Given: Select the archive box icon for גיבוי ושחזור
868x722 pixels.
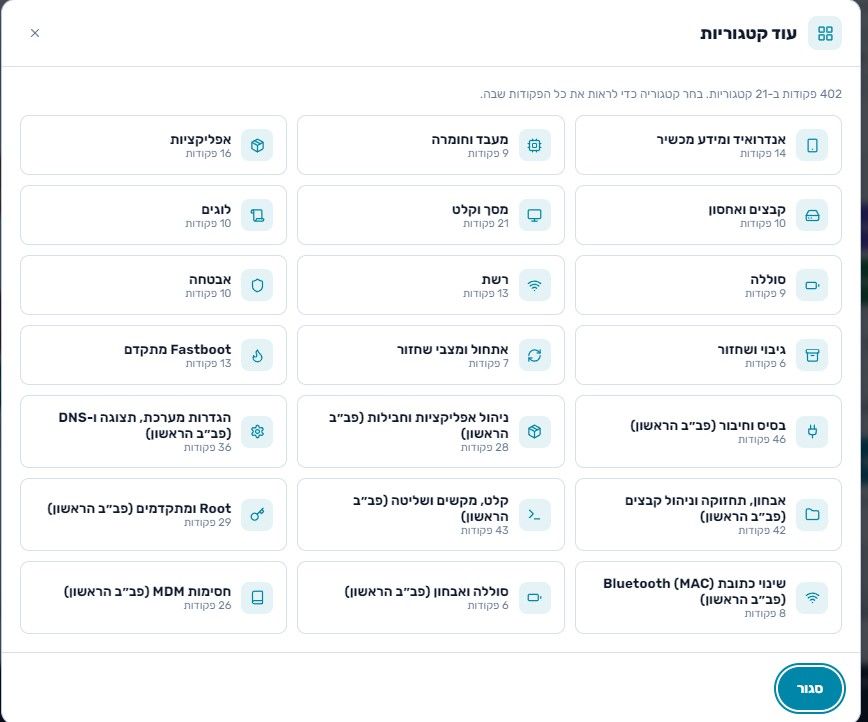Looking at the screenshot, I should tap(812, 355).
